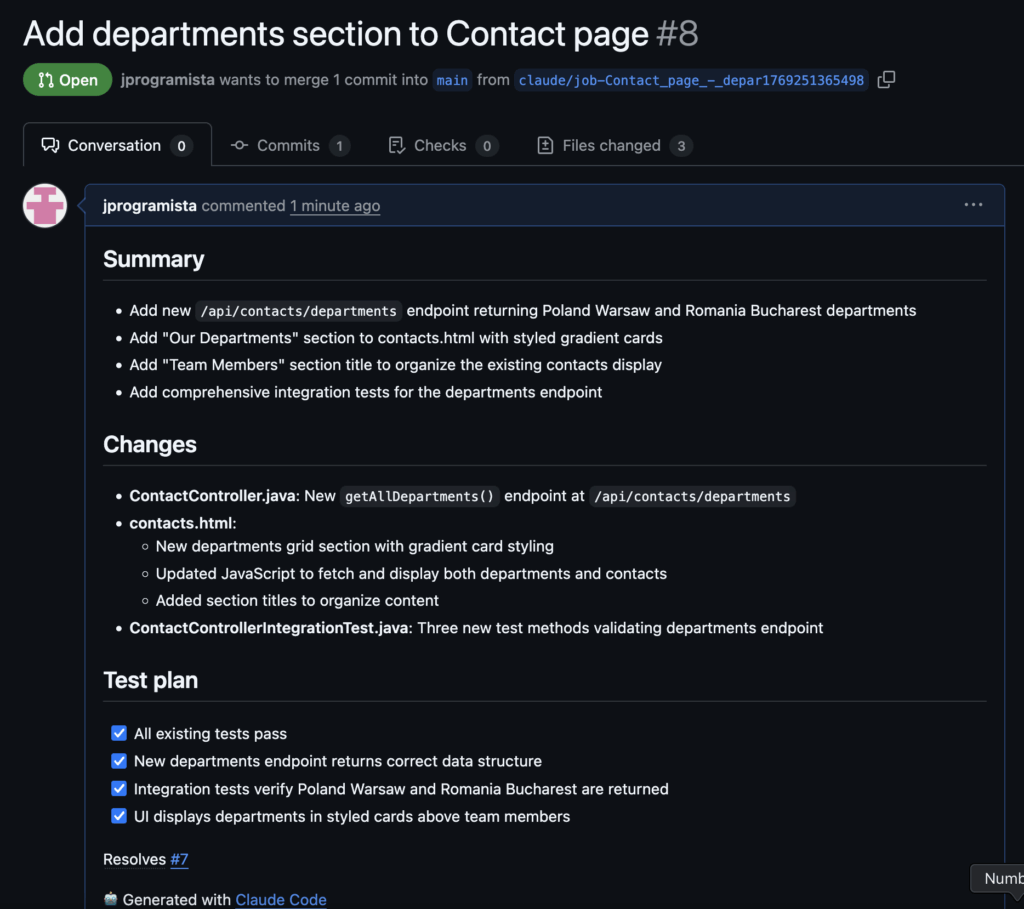Open the comment options three-dot menu
The image size is (1024, 909).
point(973,205)
